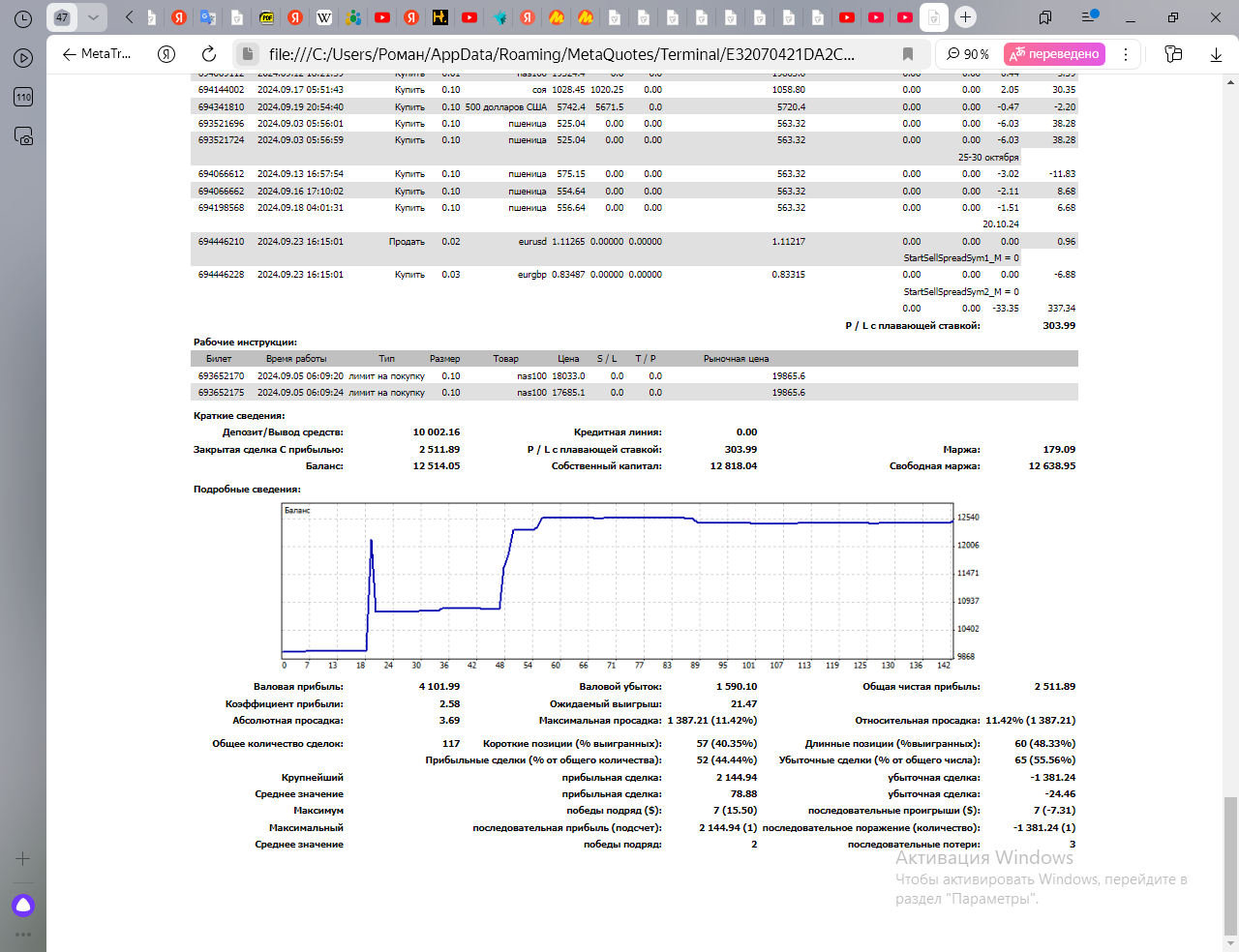Open a new tab with plus button
Viewport: 1239px width, 952px height.
point(965,17)
